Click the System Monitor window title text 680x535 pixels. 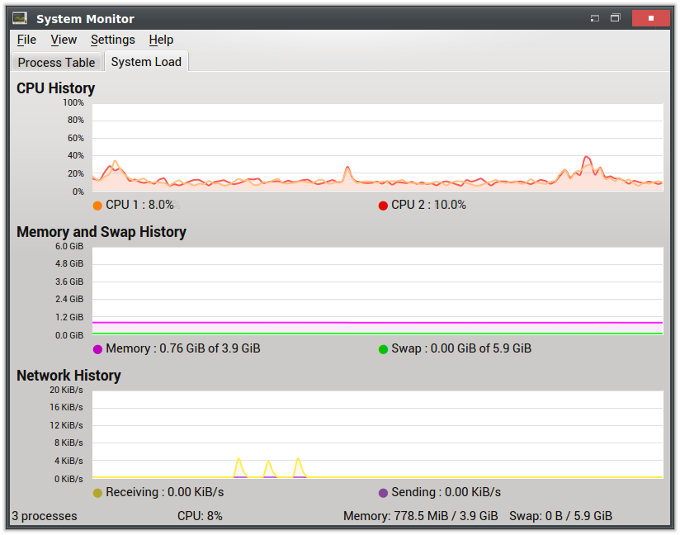point(85,19)
